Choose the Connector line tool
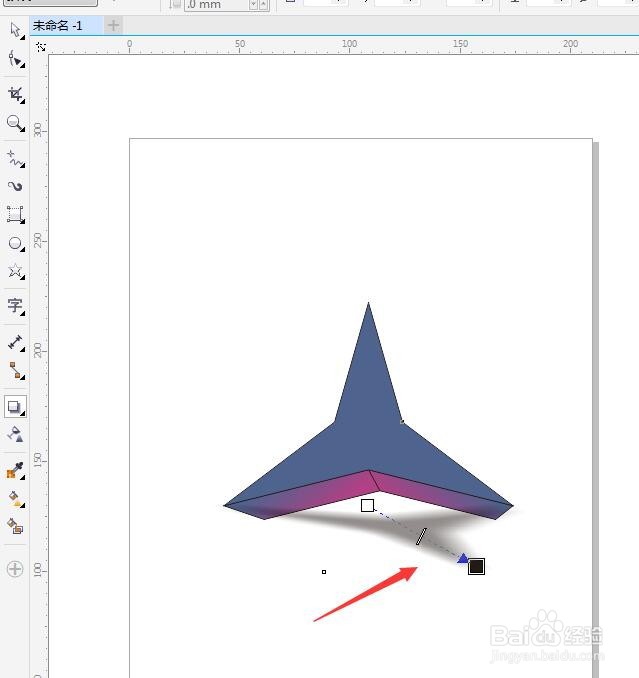Viewport: 639px width, 678px height. [16, 371]
